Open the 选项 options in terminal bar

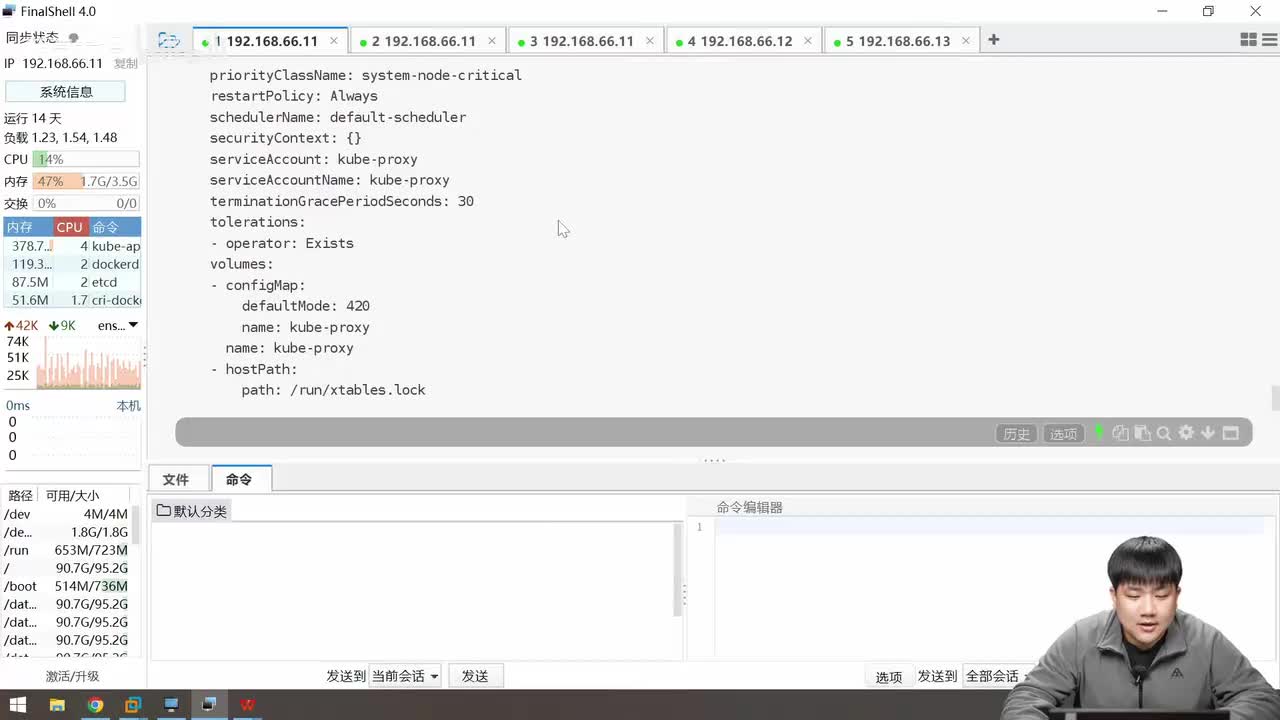[x=1063, y=434]
